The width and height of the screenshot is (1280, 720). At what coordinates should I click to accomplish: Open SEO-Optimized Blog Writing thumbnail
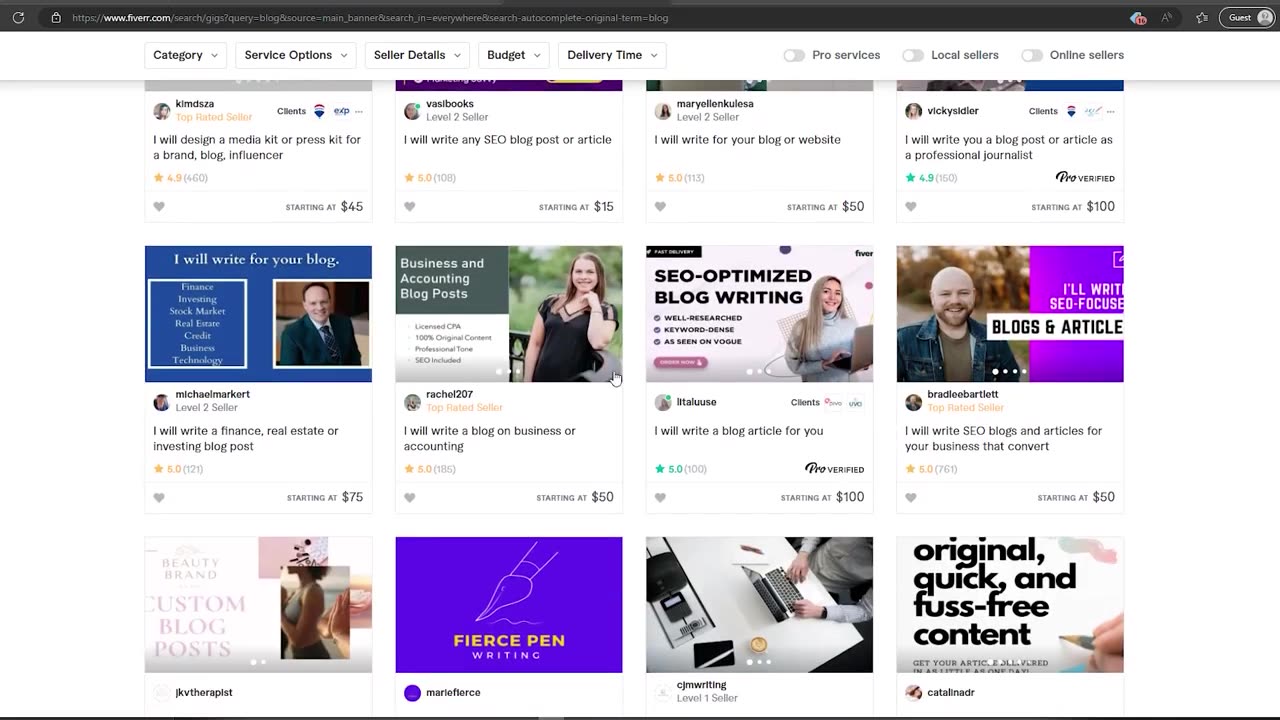point(760,314)
